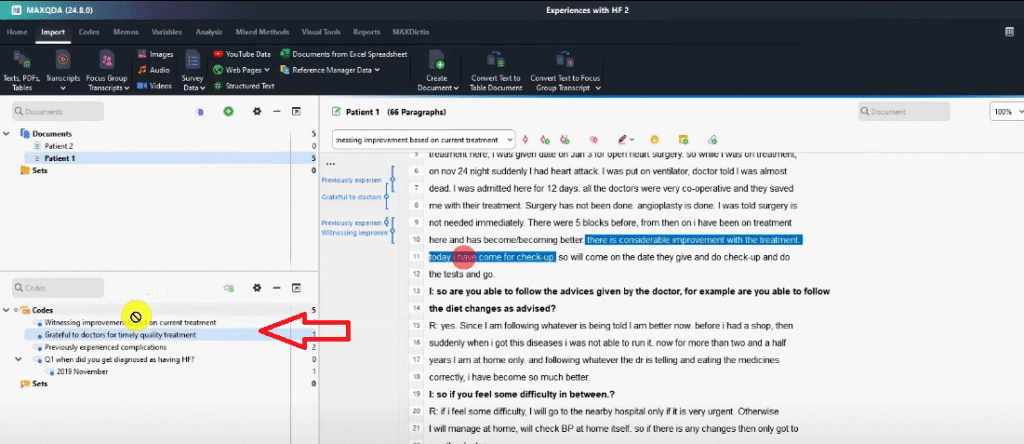
Task: Minimize the Codes panel
Action: pyautogui.click(x=276, y=288)
